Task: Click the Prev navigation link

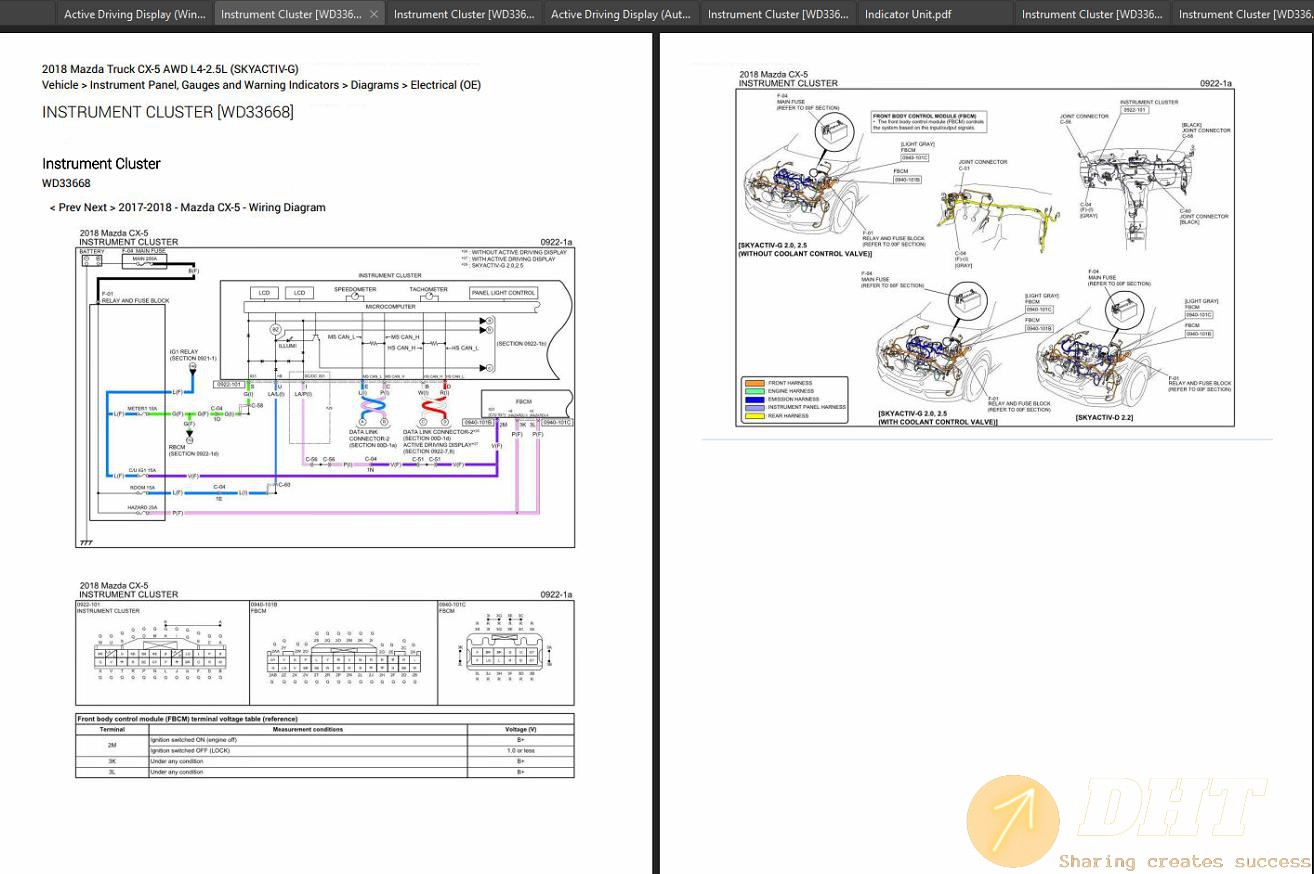Action: [x=66, y=208]
